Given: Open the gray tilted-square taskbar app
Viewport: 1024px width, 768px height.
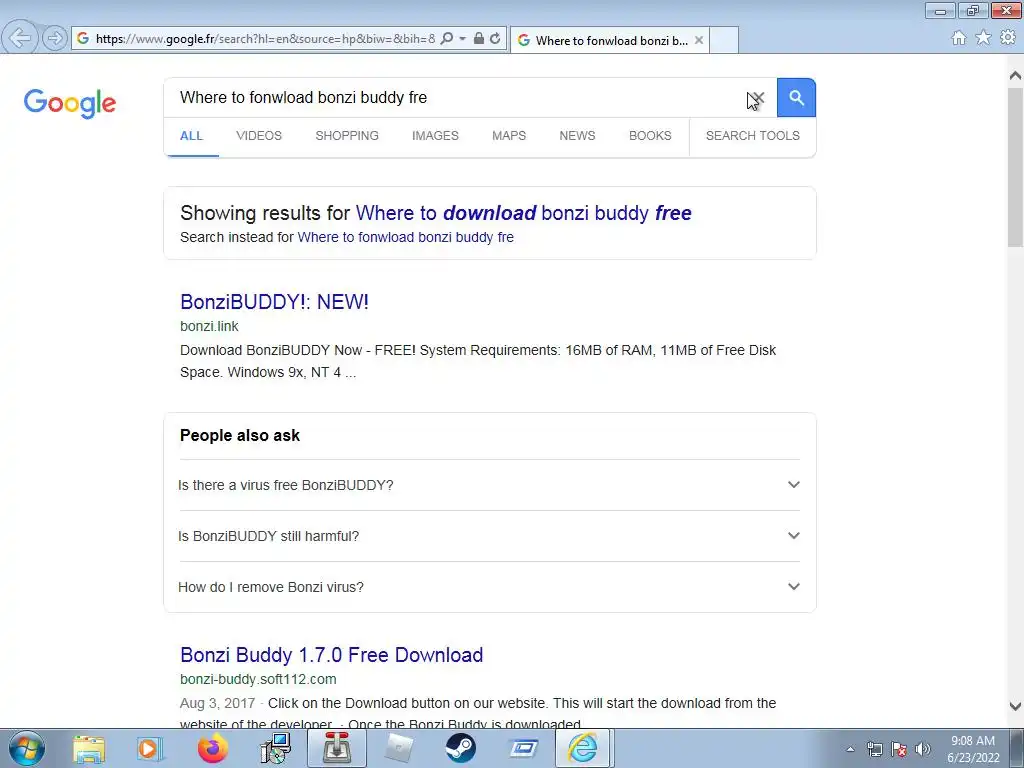Looking at the screenshot, I should tap(399, 748).
